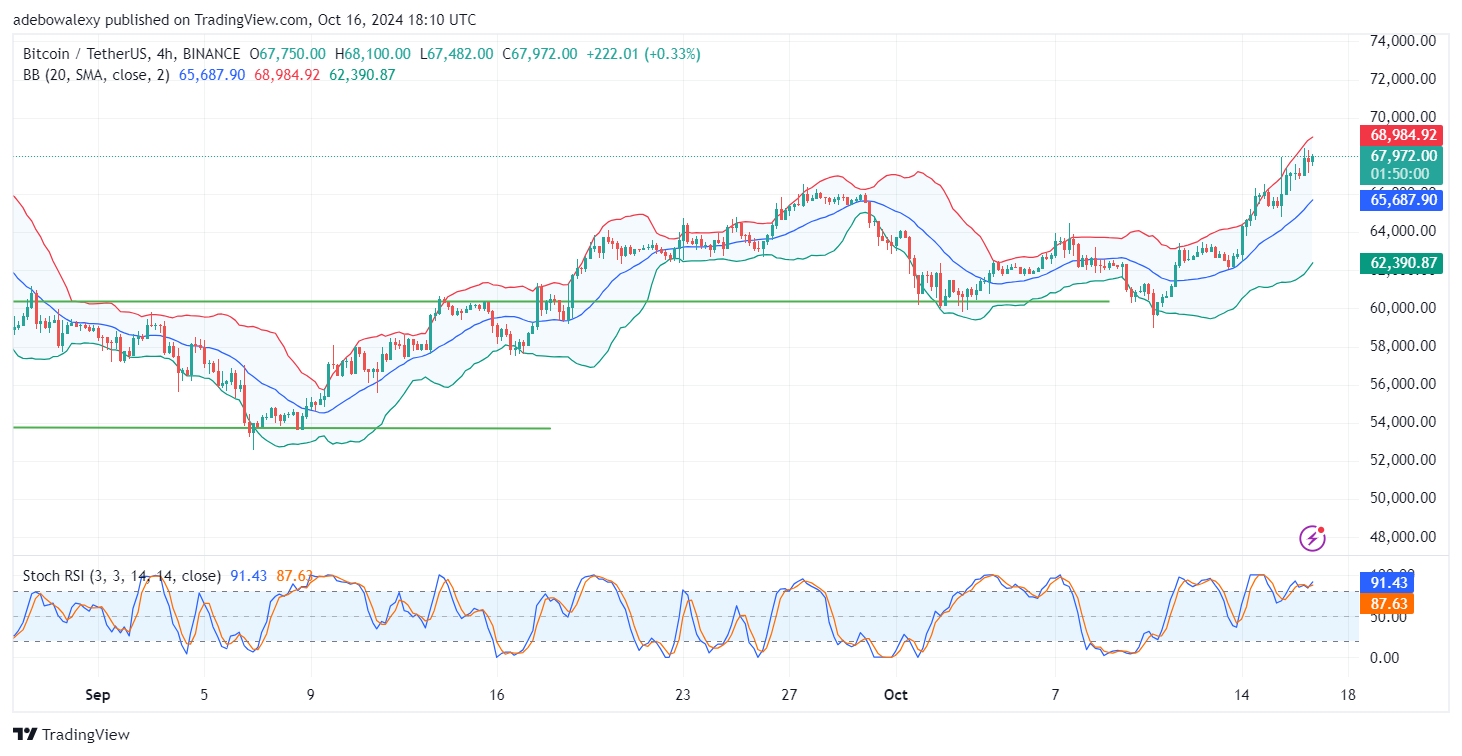Click the TradingView logo at bottom left

pyautogui.click(x=71, y=734)
